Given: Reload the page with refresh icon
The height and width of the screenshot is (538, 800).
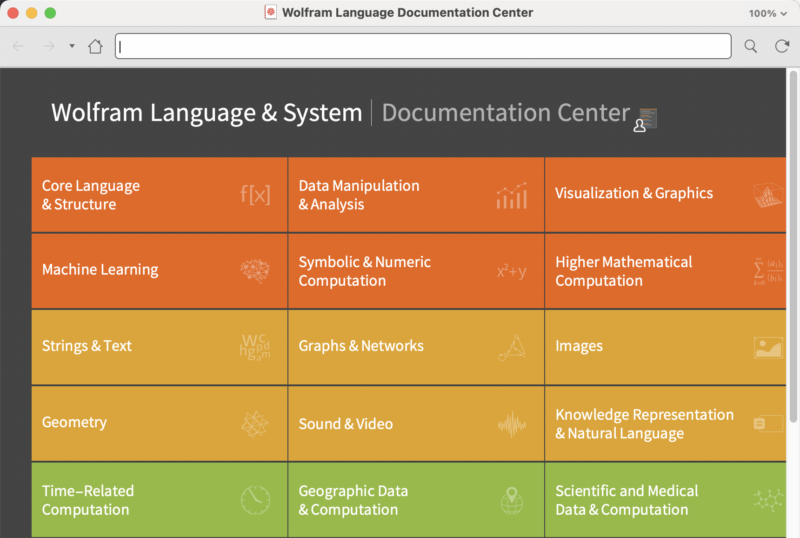Looking at the screenshot, I should [782, 46].
